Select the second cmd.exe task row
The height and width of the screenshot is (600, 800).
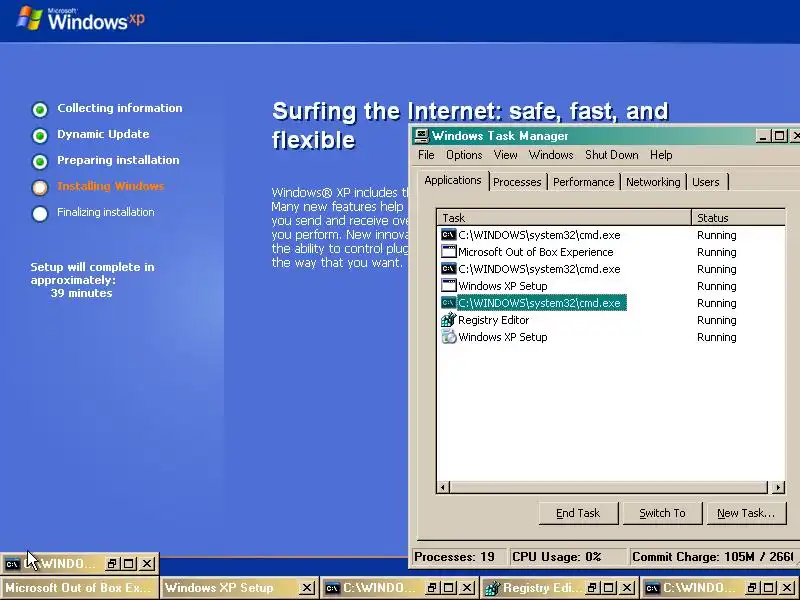coord(611,269)
